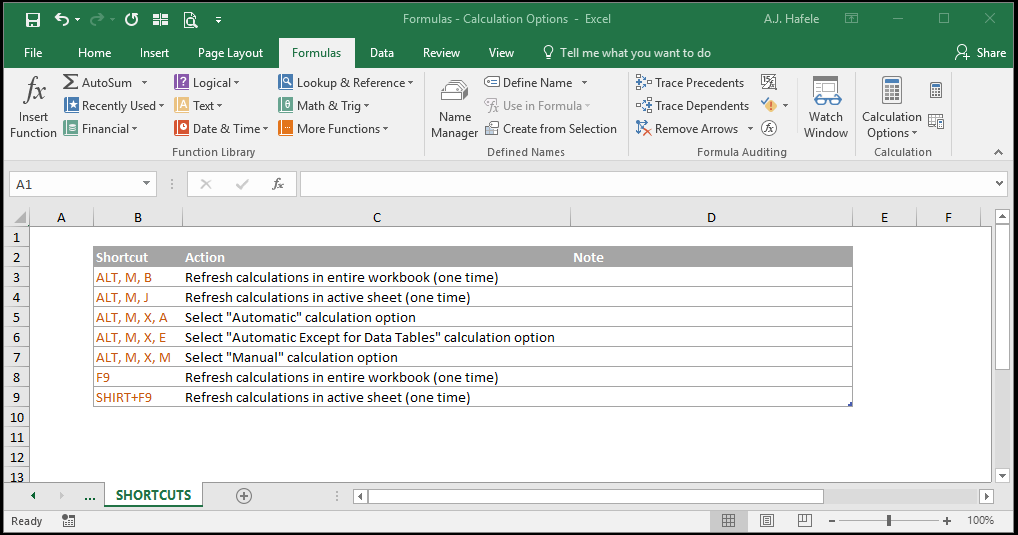Image resolution: width=1018 pixels, height=535 pixels.
Task: Open Financial functions dropdown
Action: (x=101, y=129)
